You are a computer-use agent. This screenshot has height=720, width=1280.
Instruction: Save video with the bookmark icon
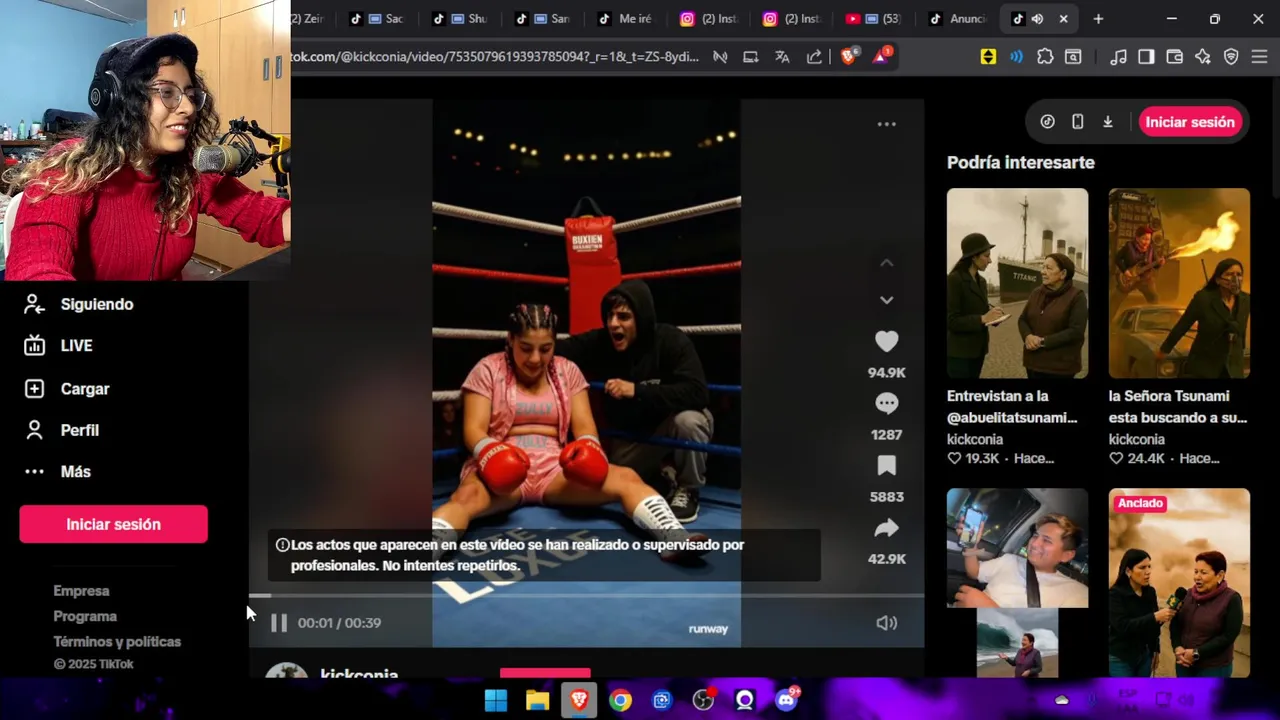click(x=886, y=466)
